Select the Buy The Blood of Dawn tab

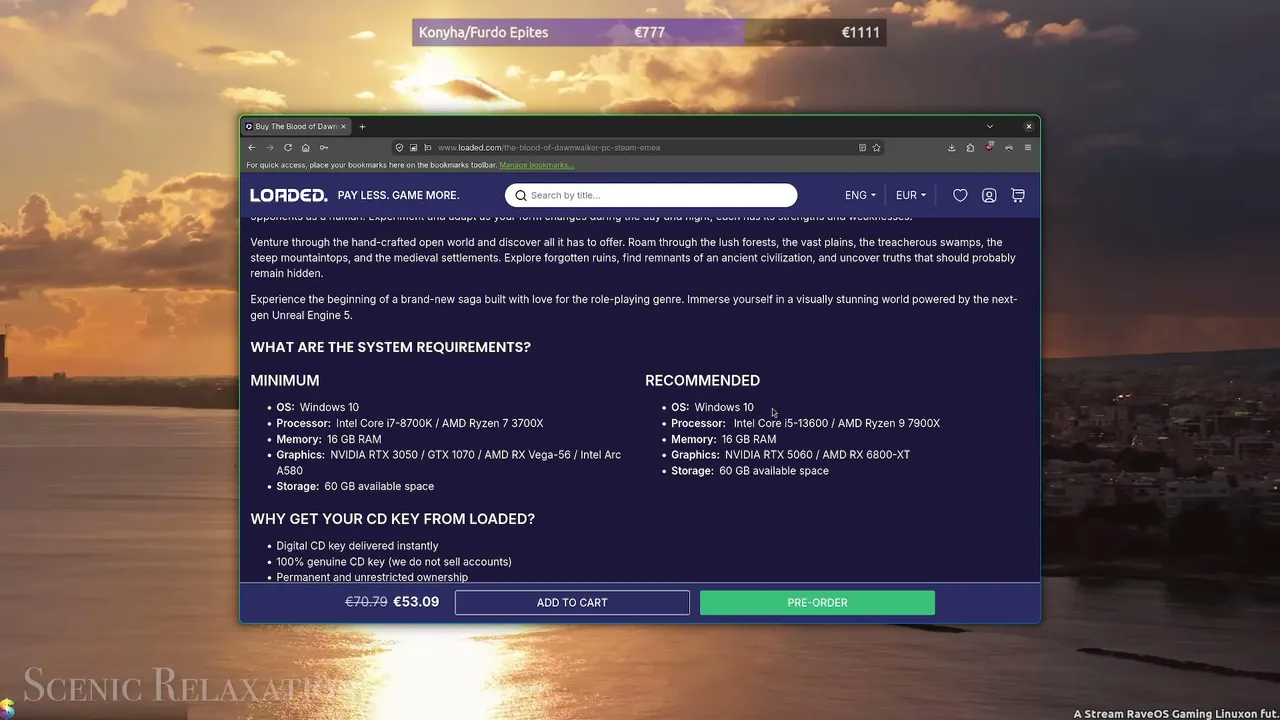coord(295,127)
